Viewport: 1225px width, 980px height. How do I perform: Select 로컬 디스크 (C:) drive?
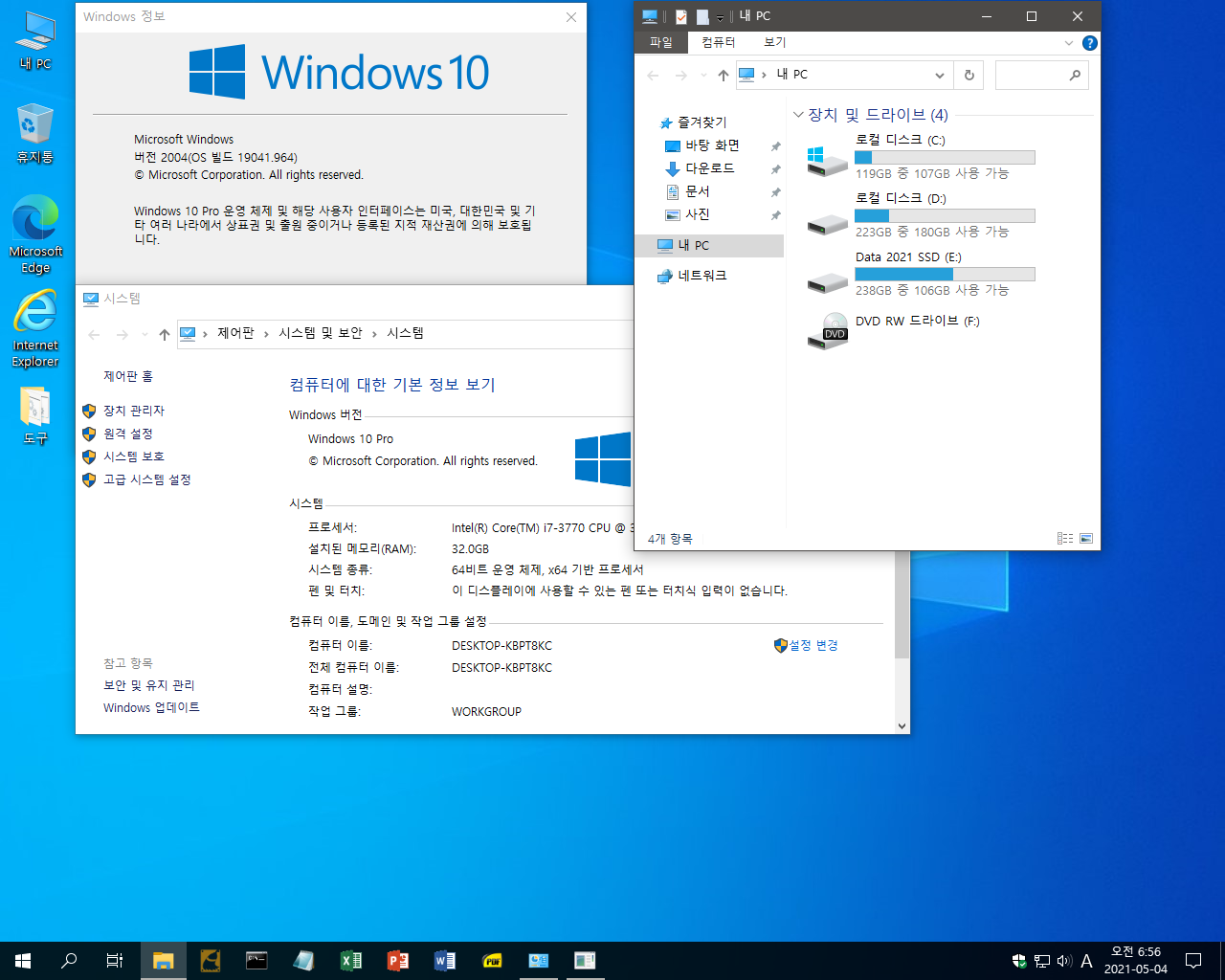coord(921,156)
